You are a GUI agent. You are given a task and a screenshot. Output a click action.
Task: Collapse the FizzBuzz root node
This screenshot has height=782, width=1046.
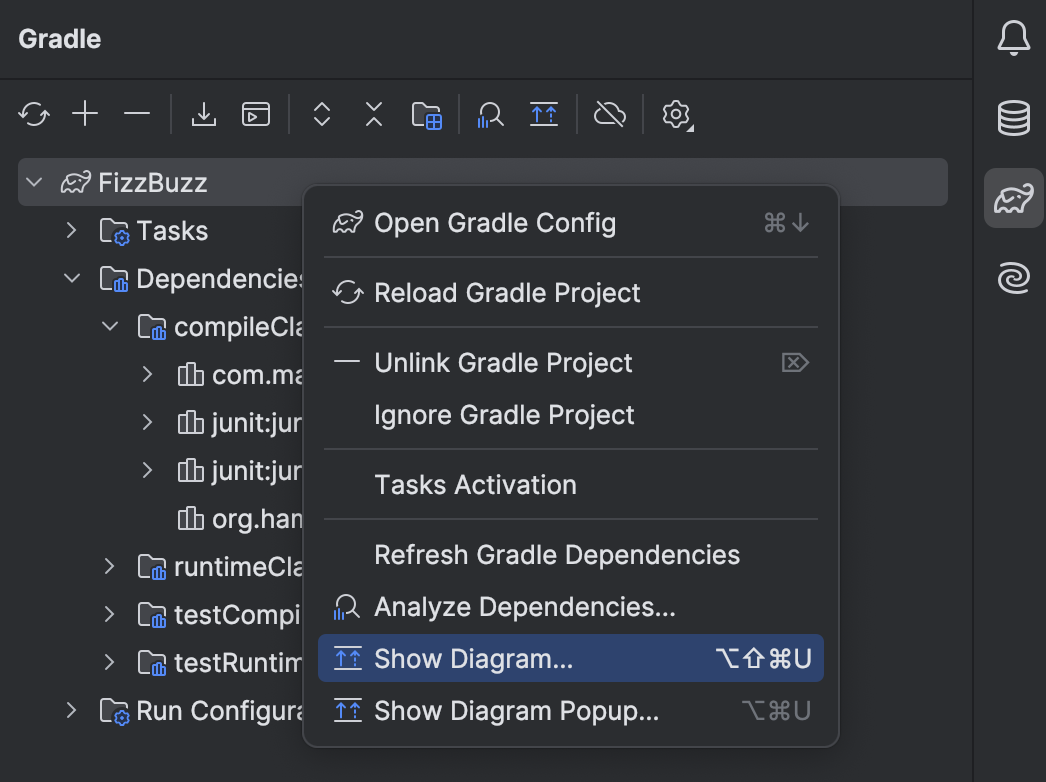33,182
